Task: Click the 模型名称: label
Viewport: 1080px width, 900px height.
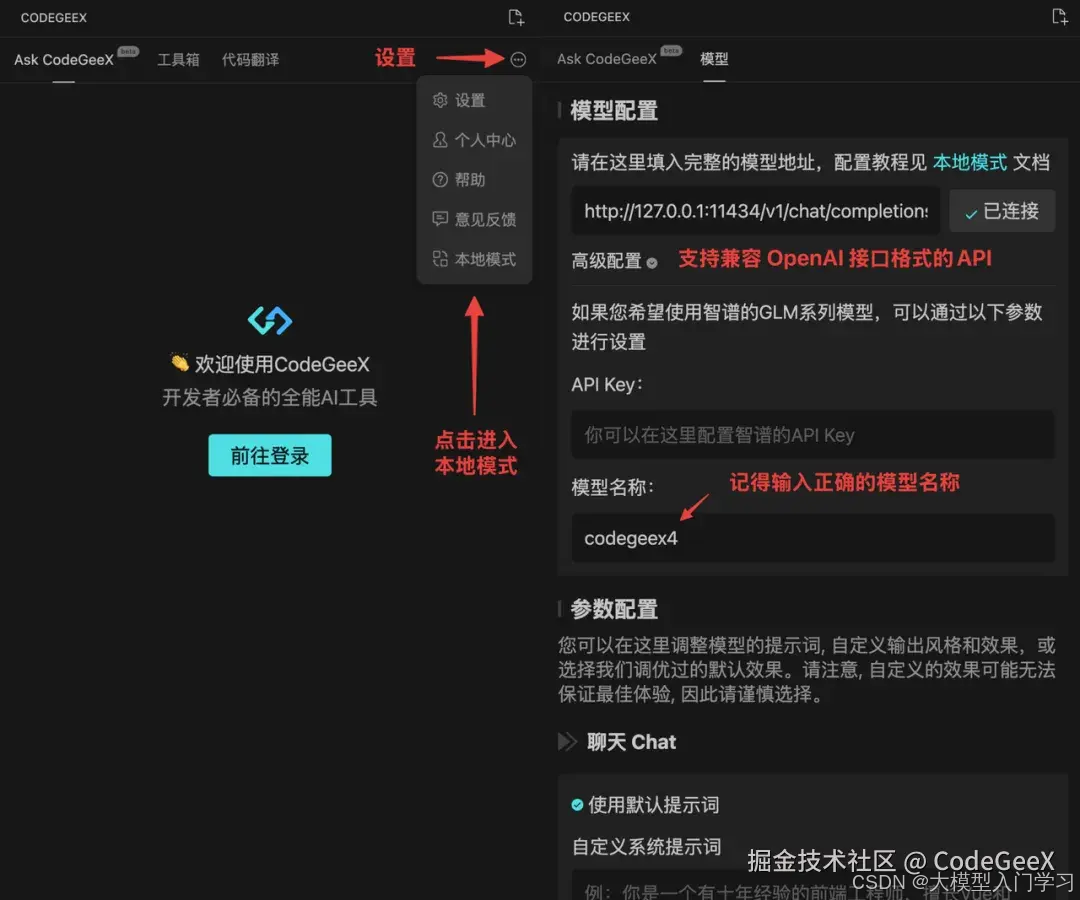Action: (x=612, y=488)
